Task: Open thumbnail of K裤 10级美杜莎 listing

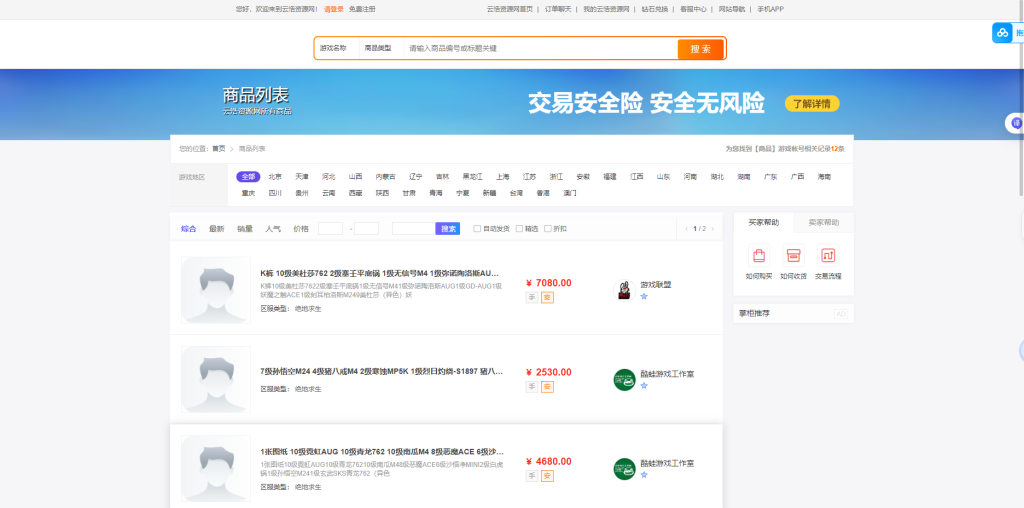Action: pos(216,290)
